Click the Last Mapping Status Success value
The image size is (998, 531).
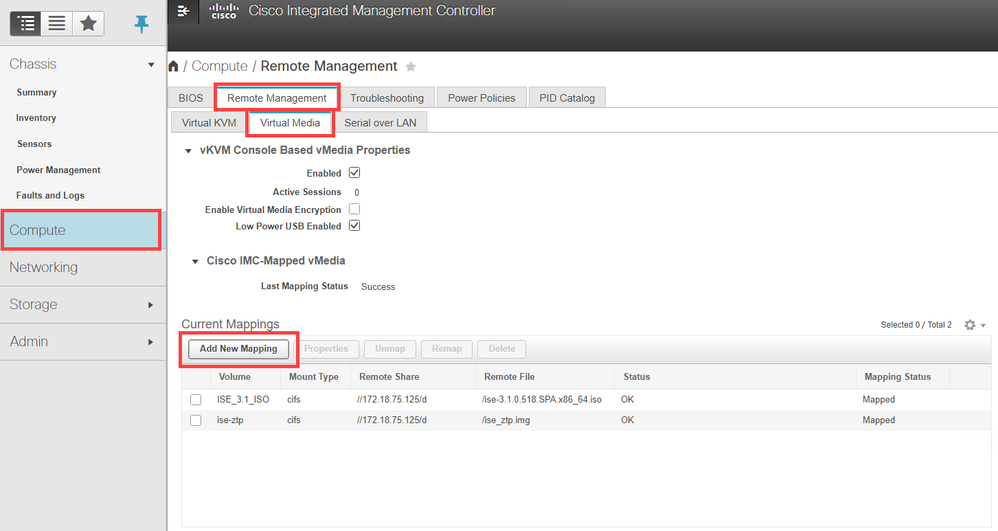point(378,287)
